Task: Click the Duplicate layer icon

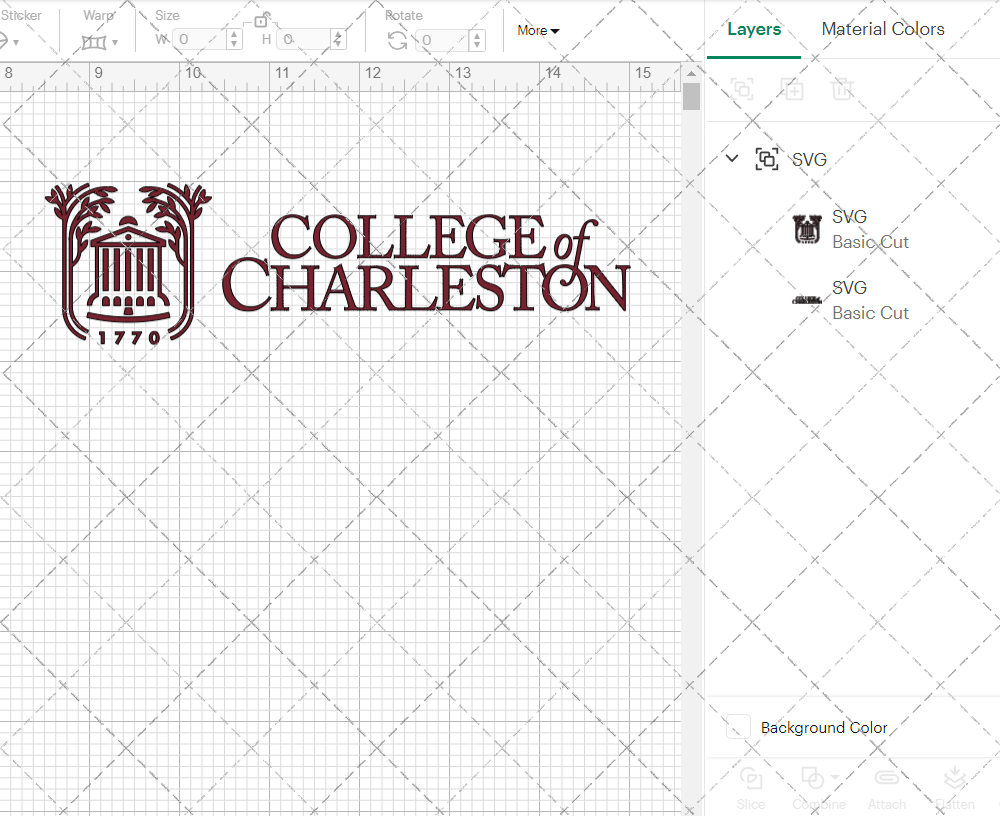Action: [x=793, y=89]
